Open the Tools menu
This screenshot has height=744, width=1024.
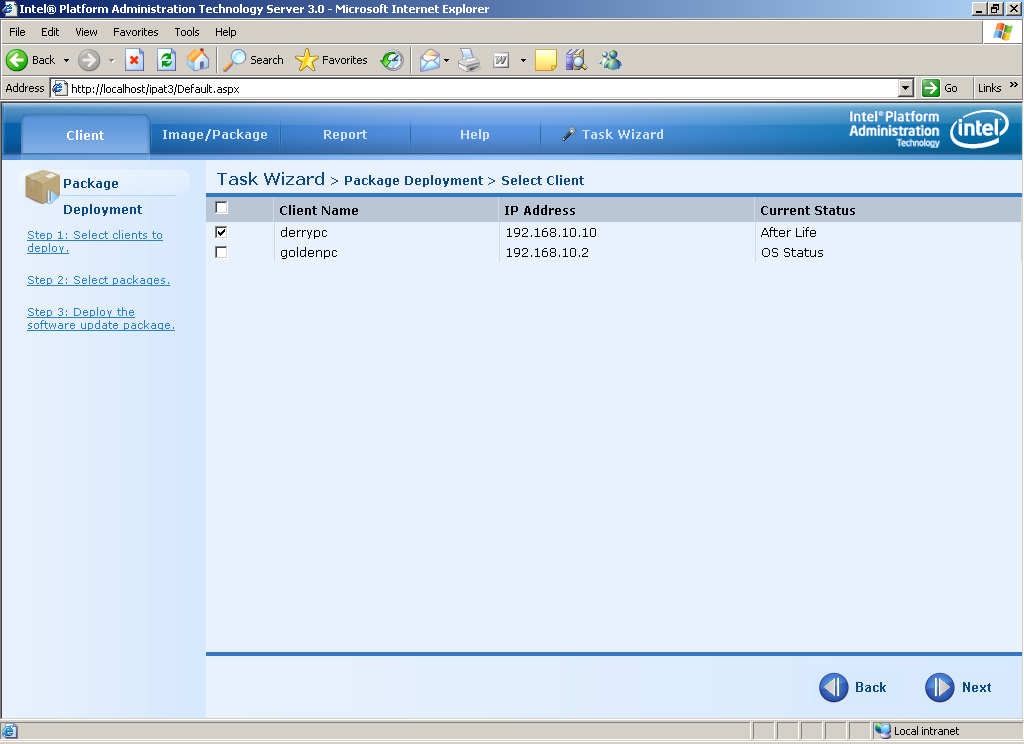click(187, 32)
